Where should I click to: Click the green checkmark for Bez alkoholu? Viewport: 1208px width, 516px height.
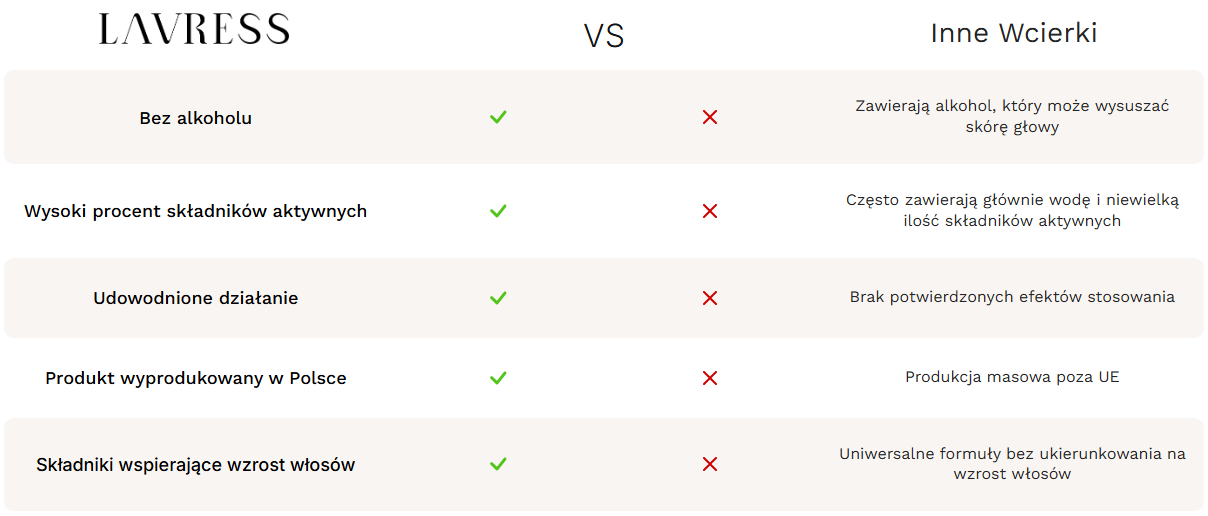[498, 117]
